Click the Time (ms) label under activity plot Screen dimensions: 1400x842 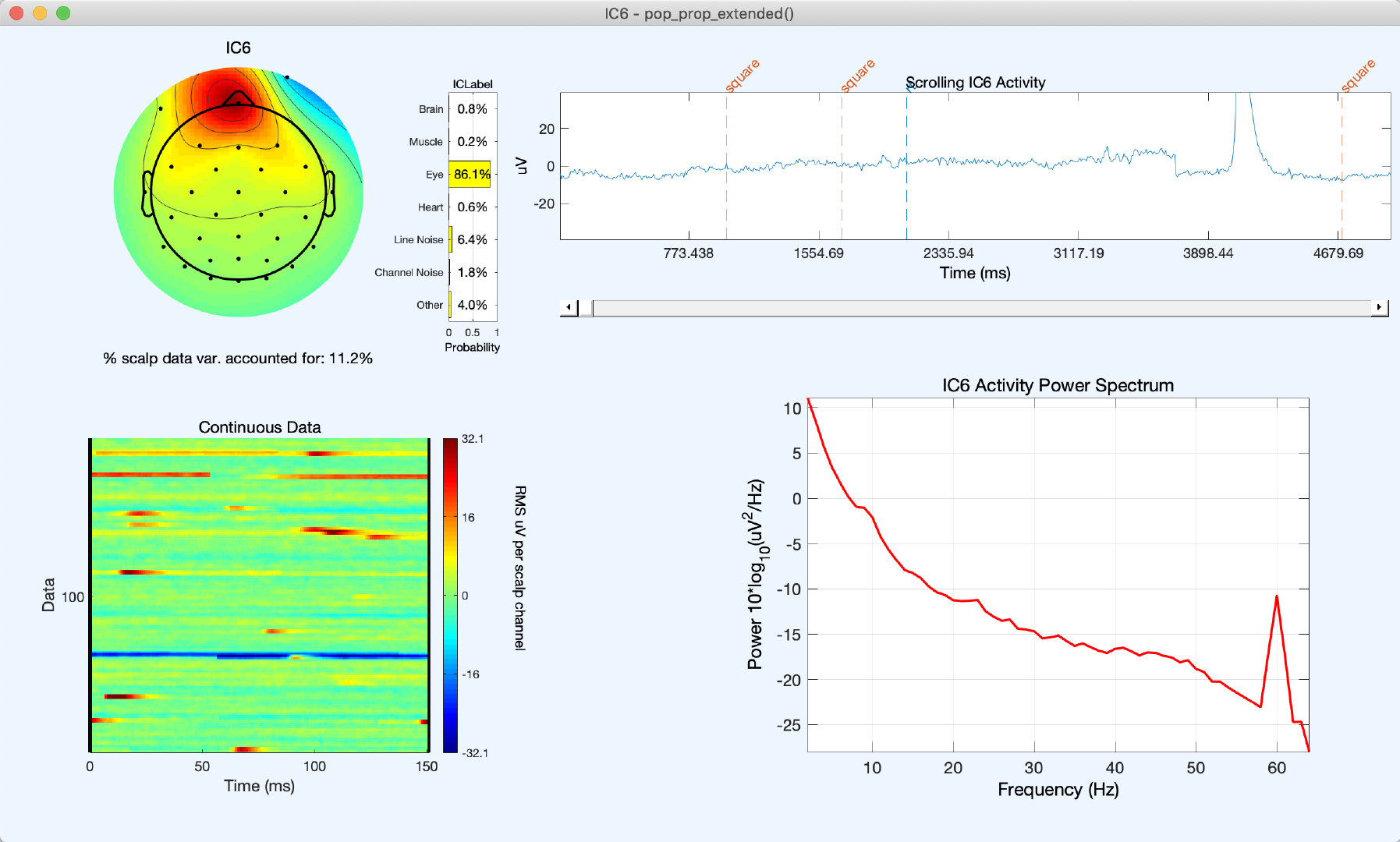point(975,273)
